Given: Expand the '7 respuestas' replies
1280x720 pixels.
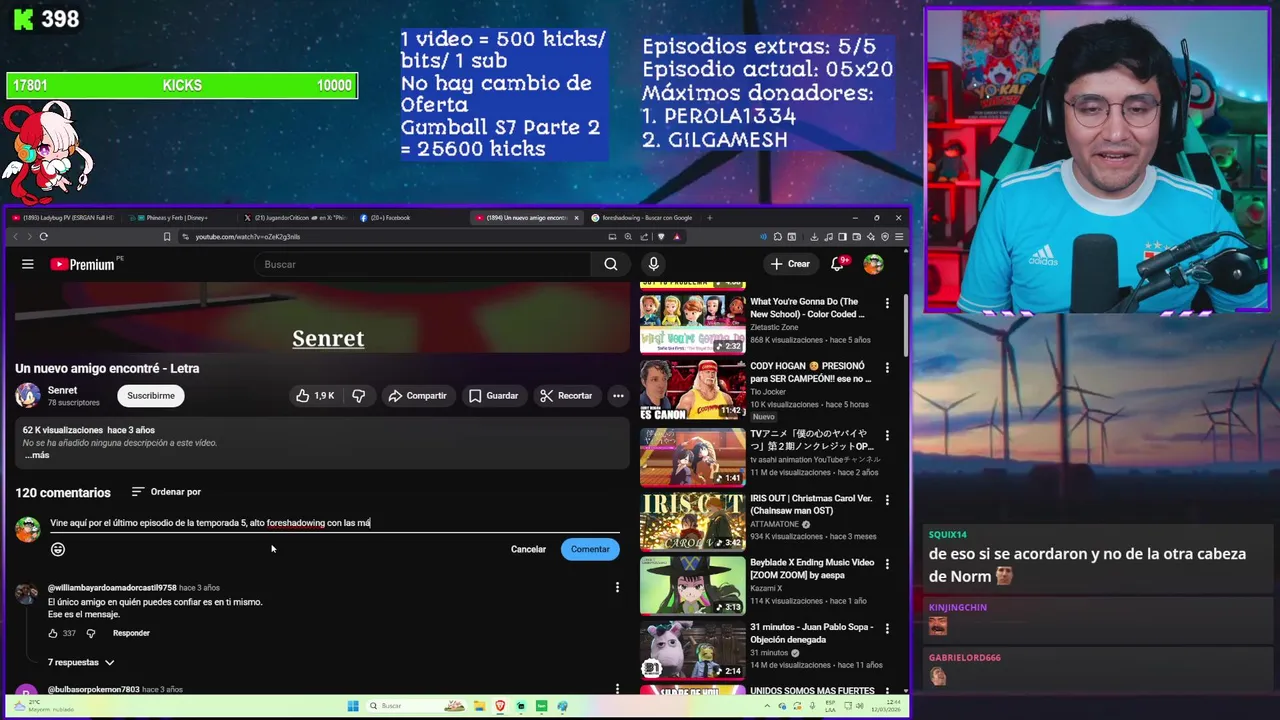Looking at the screenshot, I should pos(81,662).
